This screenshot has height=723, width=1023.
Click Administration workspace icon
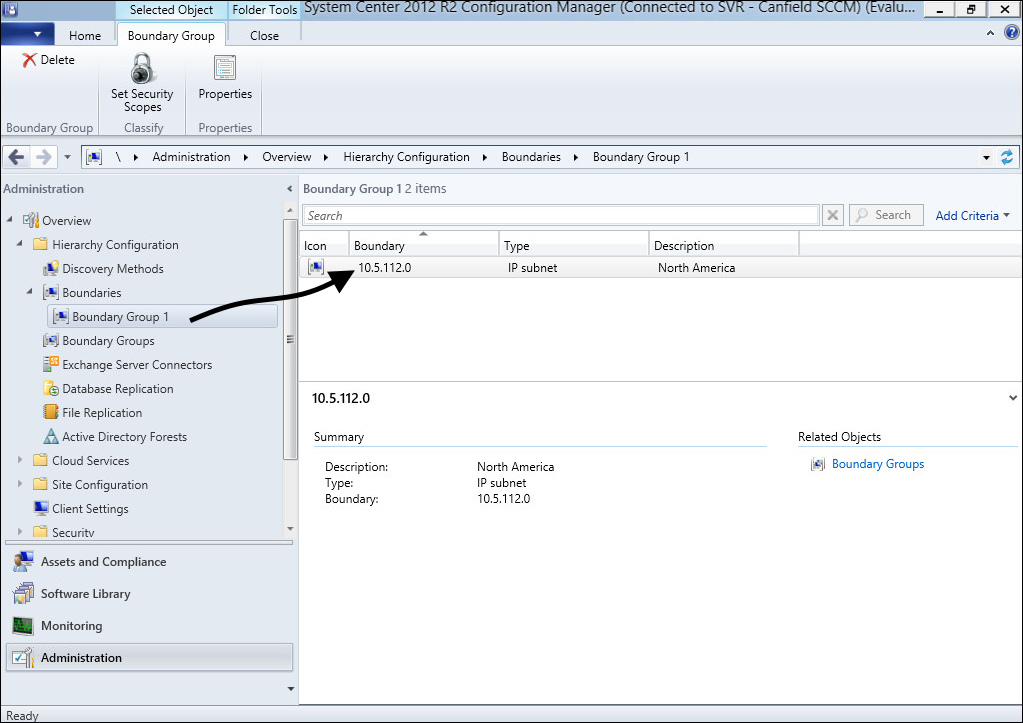(x=23, y=658)
